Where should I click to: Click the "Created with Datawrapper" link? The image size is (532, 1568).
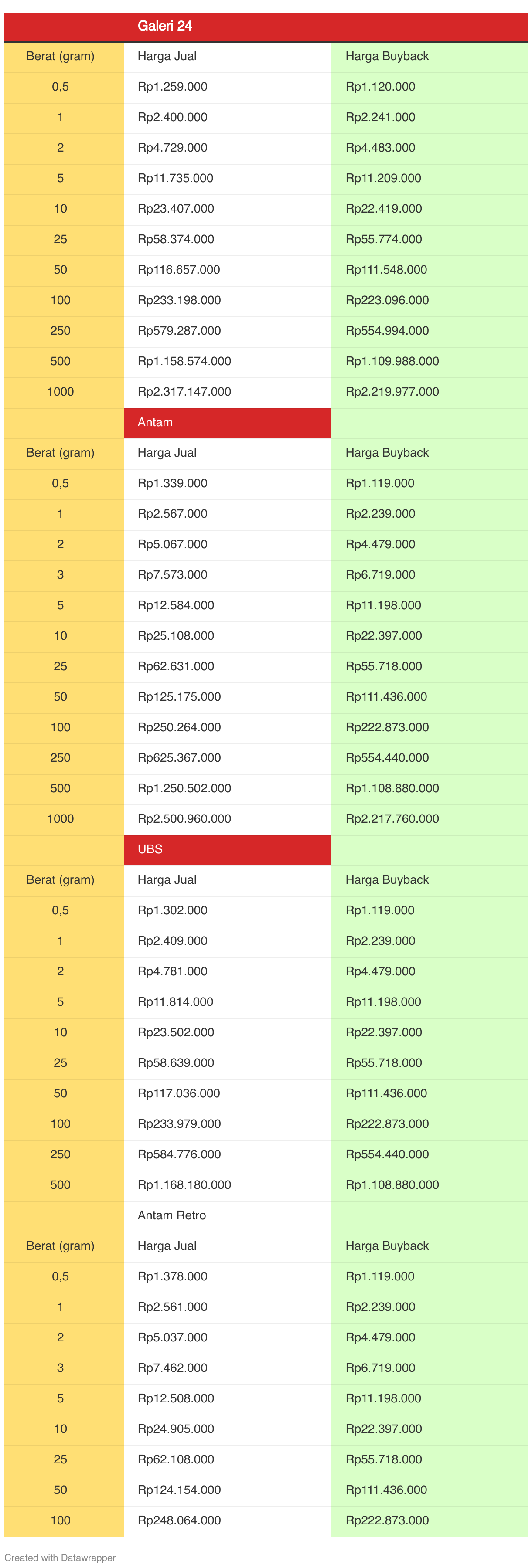point(60,1557)
